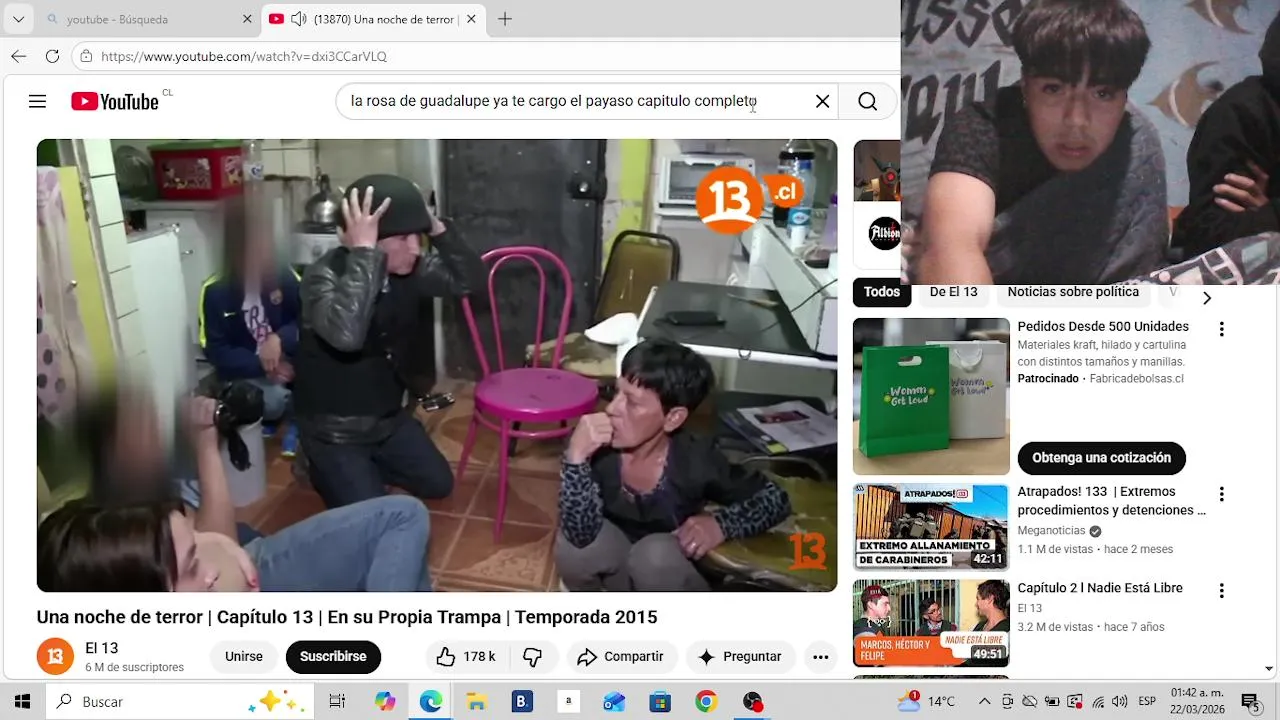Switch to the "youtube - Búsqueda" tab
Screen dimensions: 1280x720
(x=148, y=19)
